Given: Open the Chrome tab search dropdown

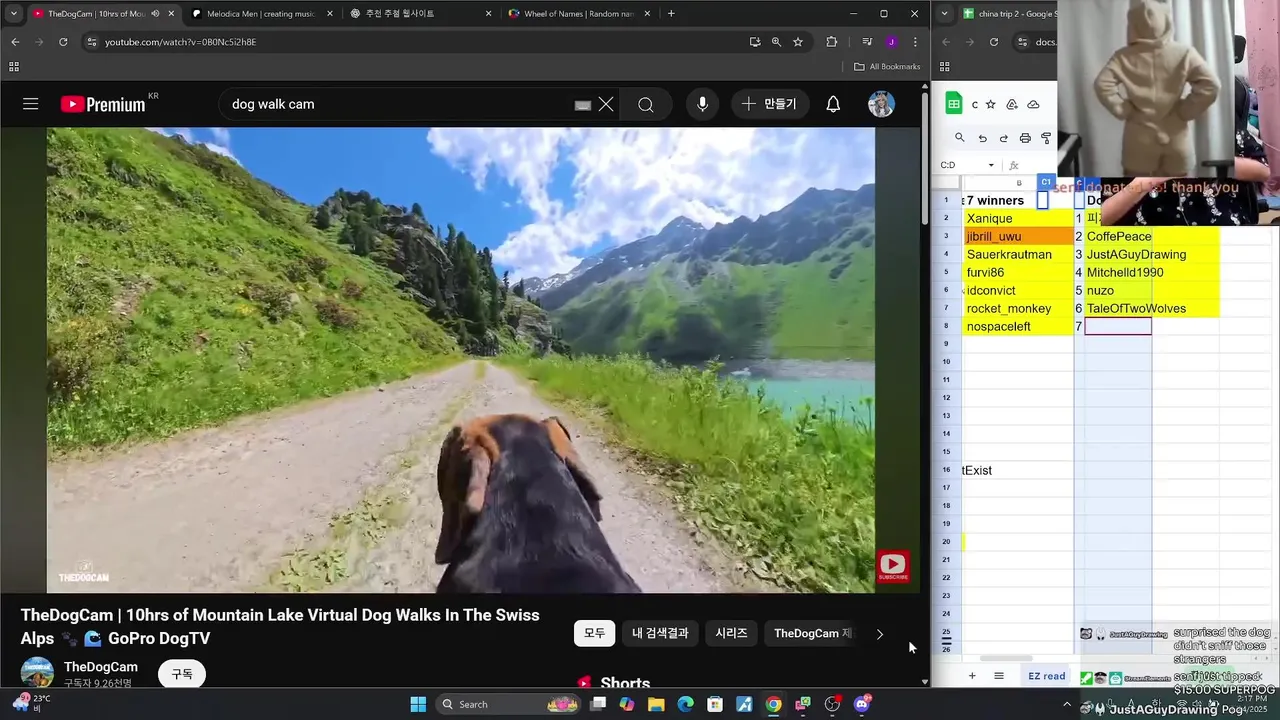Looking at the screenshot, I should click(x=13, y=14).
